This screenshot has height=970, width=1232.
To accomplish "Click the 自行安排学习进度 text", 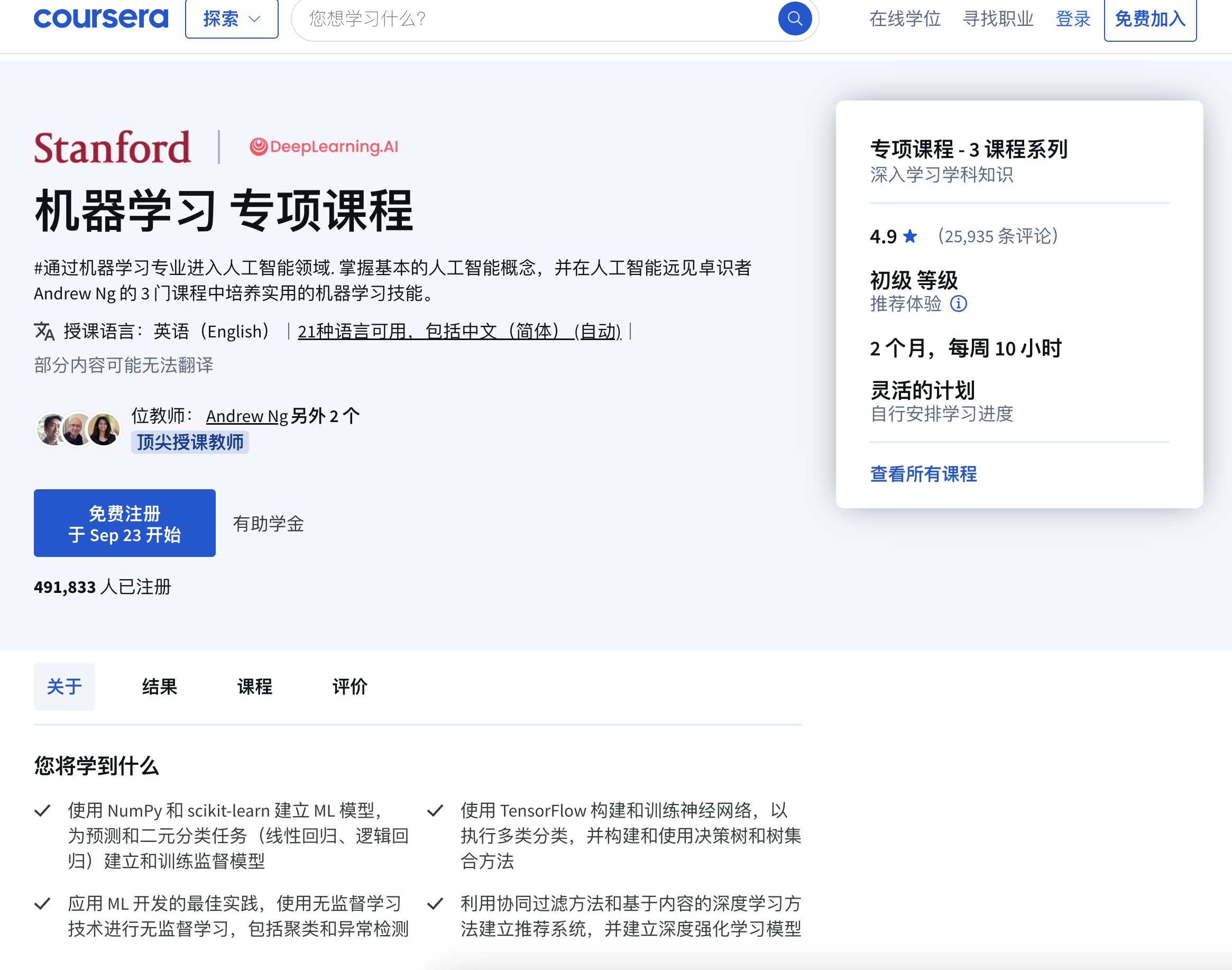I will [x=941, y=414].
